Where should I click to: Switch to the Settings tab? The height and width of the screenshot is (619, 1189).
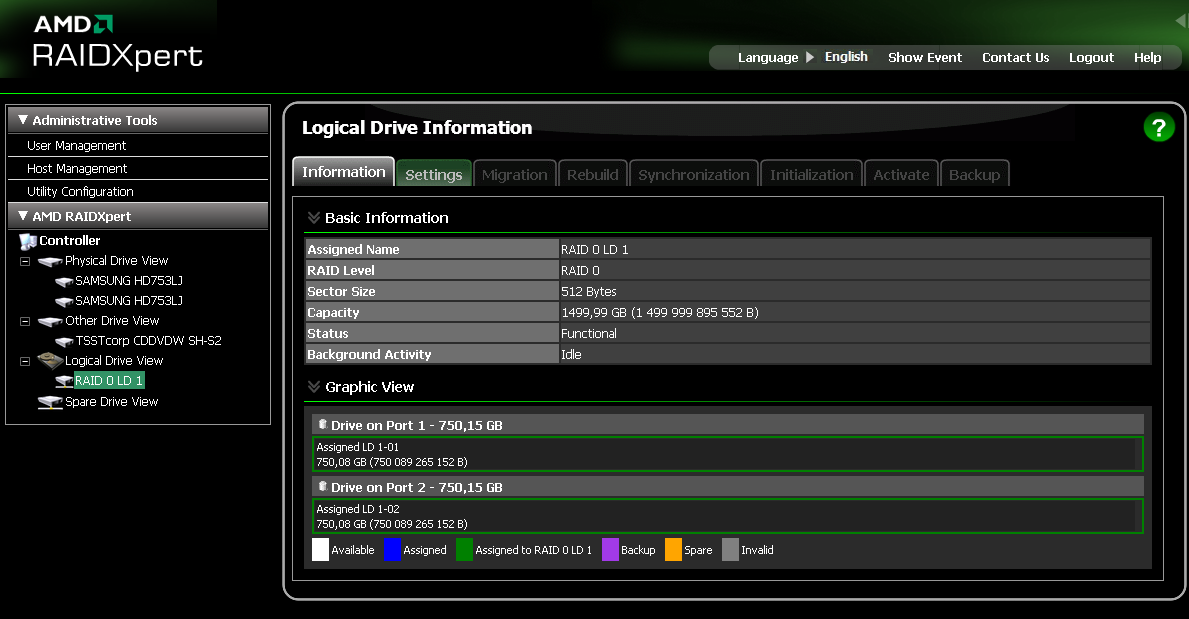pyautogui.click(x=434, y=174)
